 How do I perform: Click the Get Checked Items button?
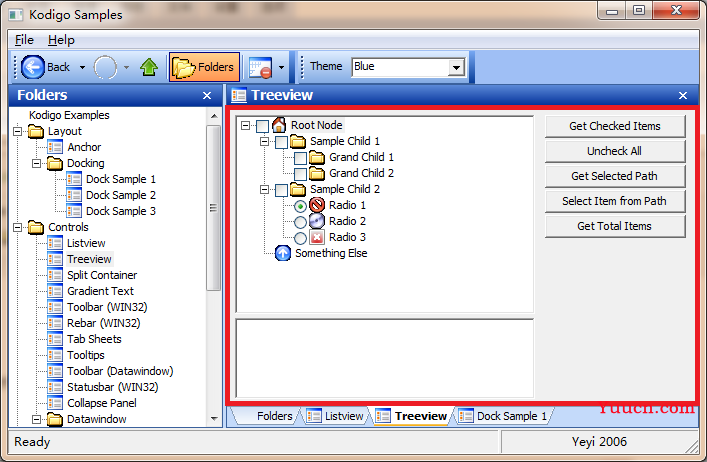click(615, 126)
